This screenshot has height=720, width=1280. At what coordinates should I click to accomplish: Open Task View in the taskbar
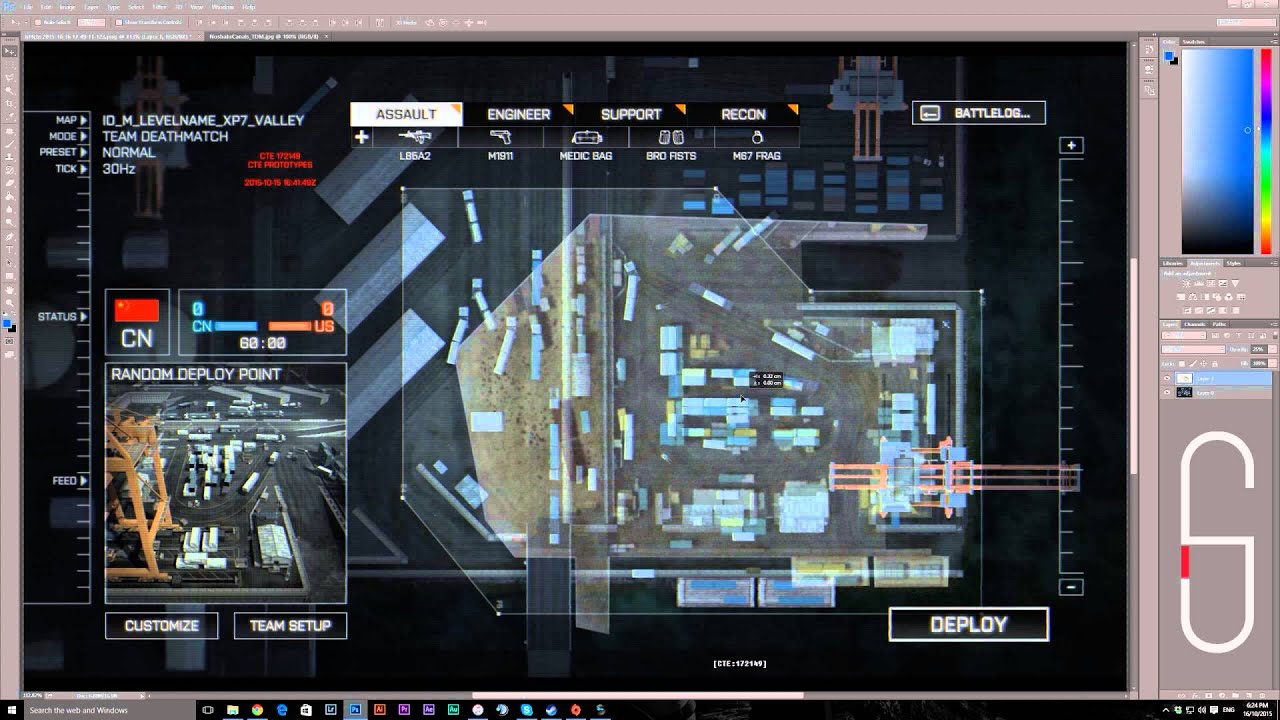[x=208, y=709]
